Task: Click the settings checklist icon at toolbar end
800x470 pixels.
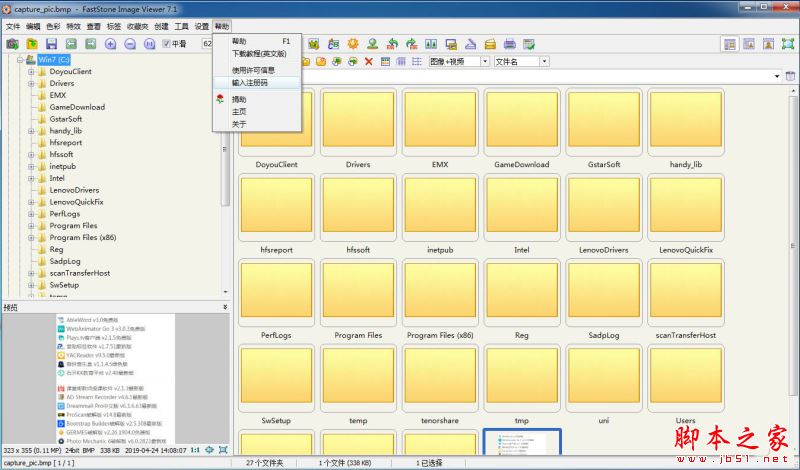Action: click(529, 44)
